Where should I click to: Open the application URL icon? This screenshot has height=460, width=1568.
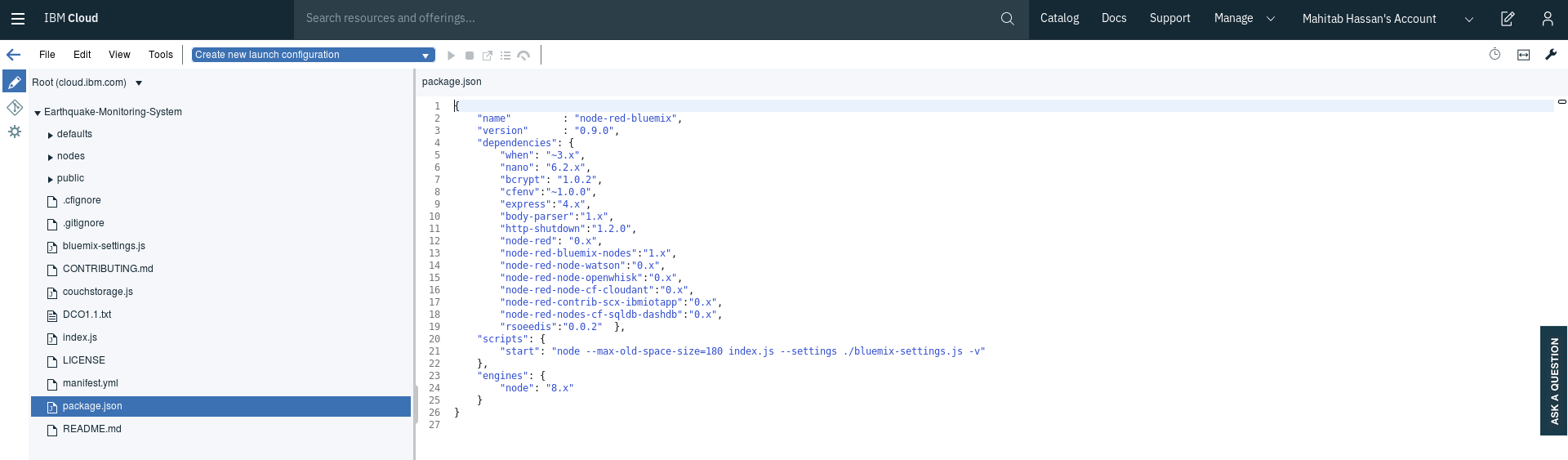pyautogui.click(x=488, y=56)
